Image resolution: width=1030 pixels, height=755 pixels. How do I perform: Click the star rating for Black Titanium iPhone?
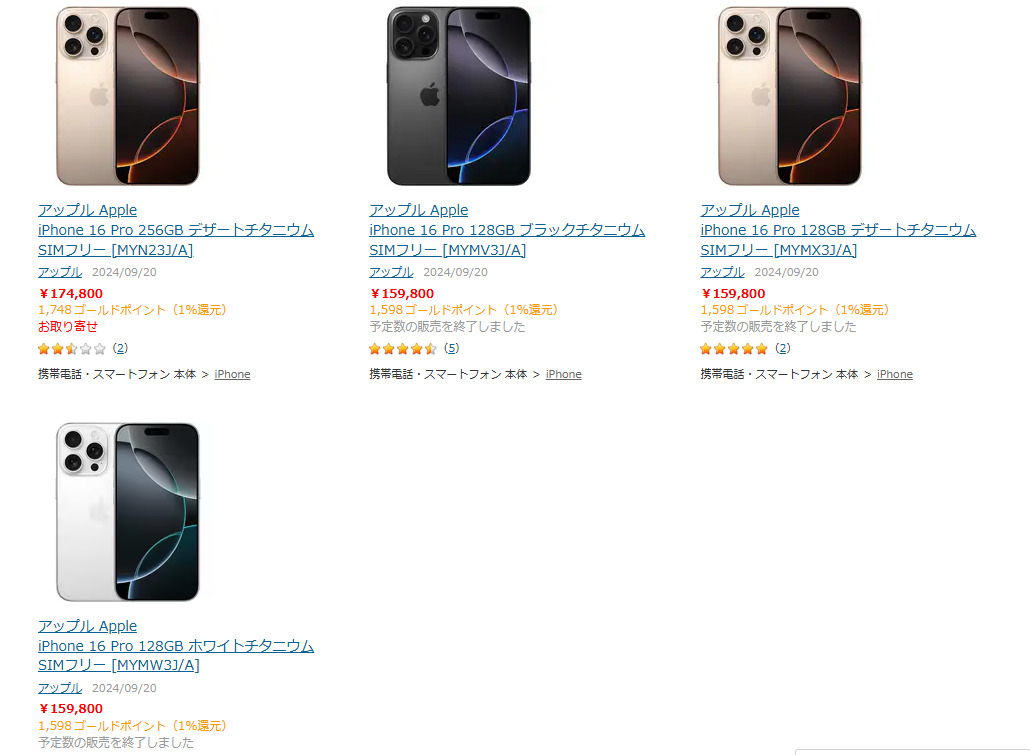(402, 349)
